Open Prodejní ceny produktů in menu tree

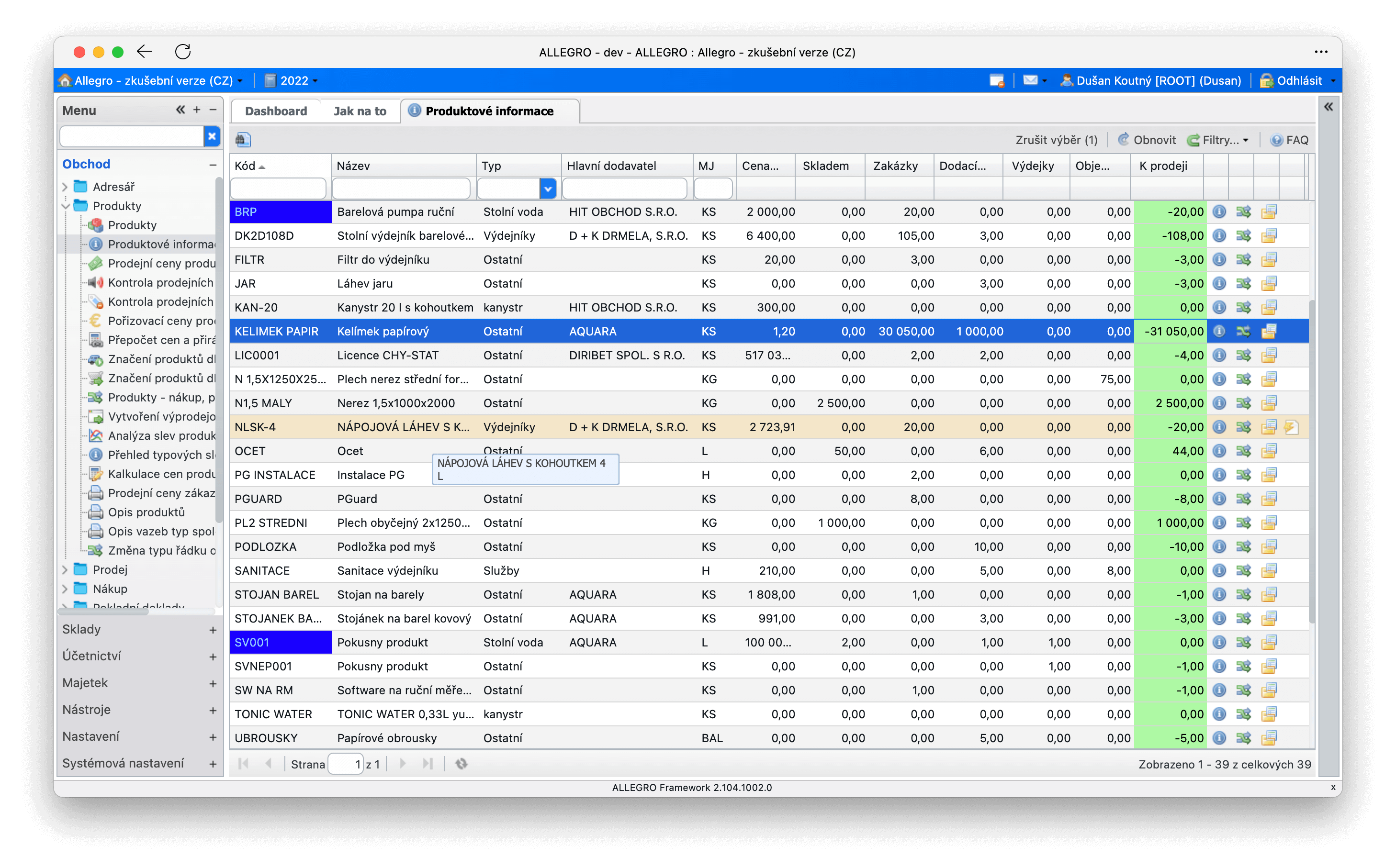161,263
